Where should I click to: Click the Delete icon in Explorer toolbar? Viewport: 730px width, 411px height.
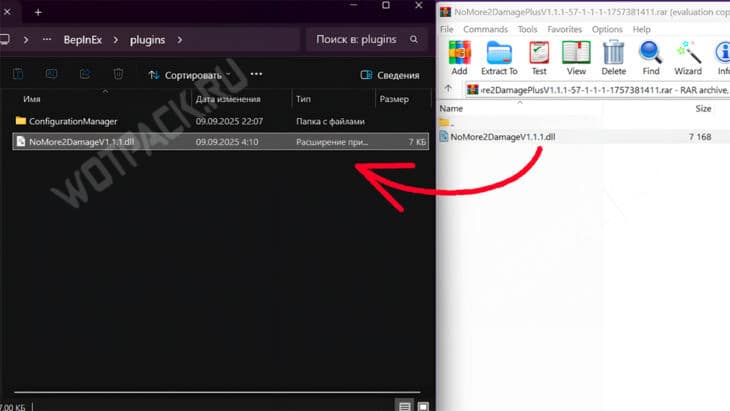pos(118,74)
